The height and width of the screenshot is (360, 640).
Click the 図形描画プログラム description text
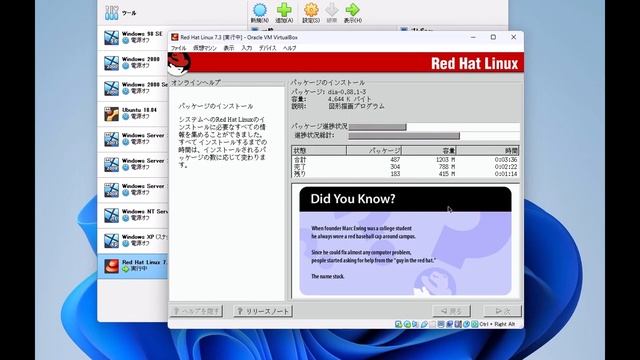(x=356, y=106)
